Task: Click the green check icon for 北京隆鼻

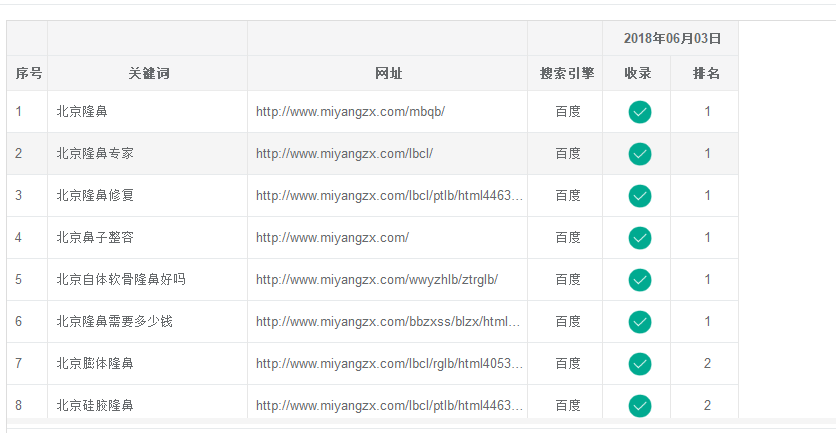Action: [640, 112]
